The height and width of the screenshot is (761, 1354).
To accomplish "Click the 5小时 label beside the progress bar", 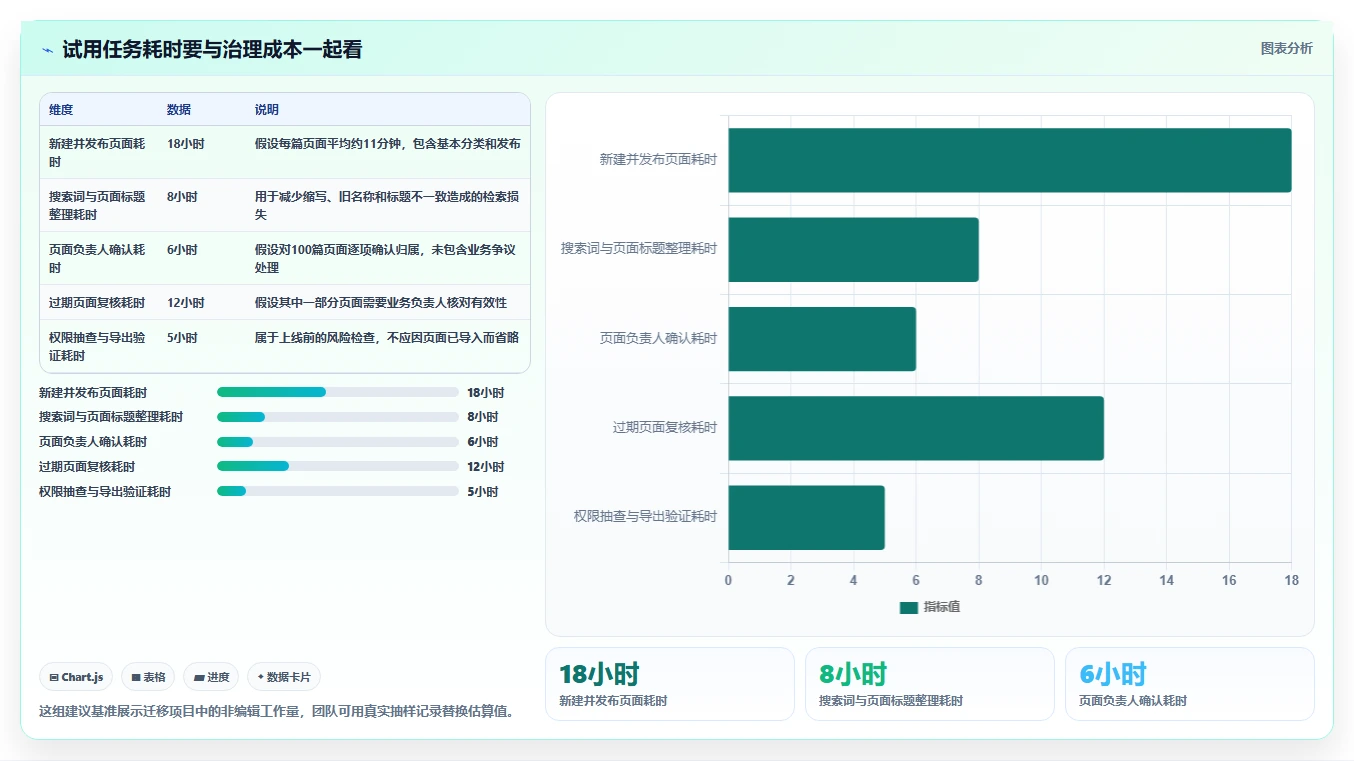I will pos(483,492).
